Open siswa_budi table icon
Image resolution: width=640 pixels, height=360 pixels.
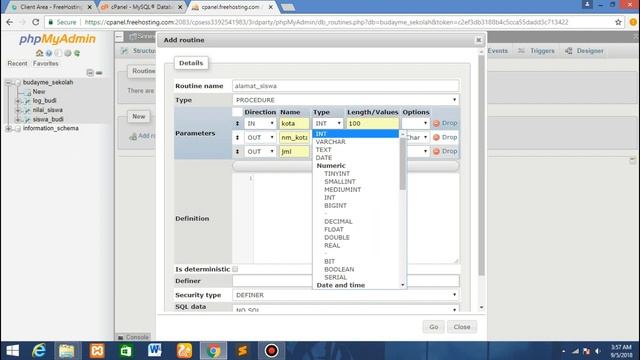point(27,120)
